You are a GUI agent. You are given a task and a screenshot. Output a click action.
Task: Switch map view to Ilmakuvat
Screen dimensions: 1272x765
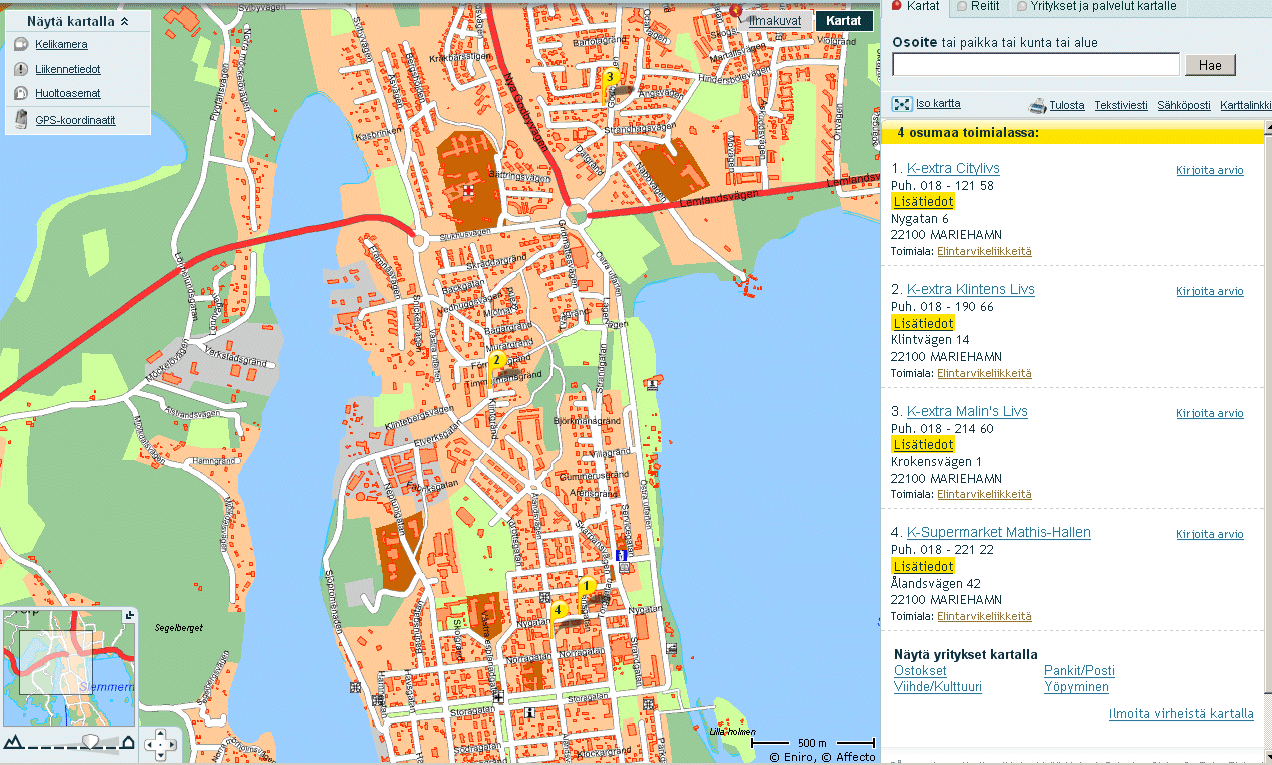point(775,21)
